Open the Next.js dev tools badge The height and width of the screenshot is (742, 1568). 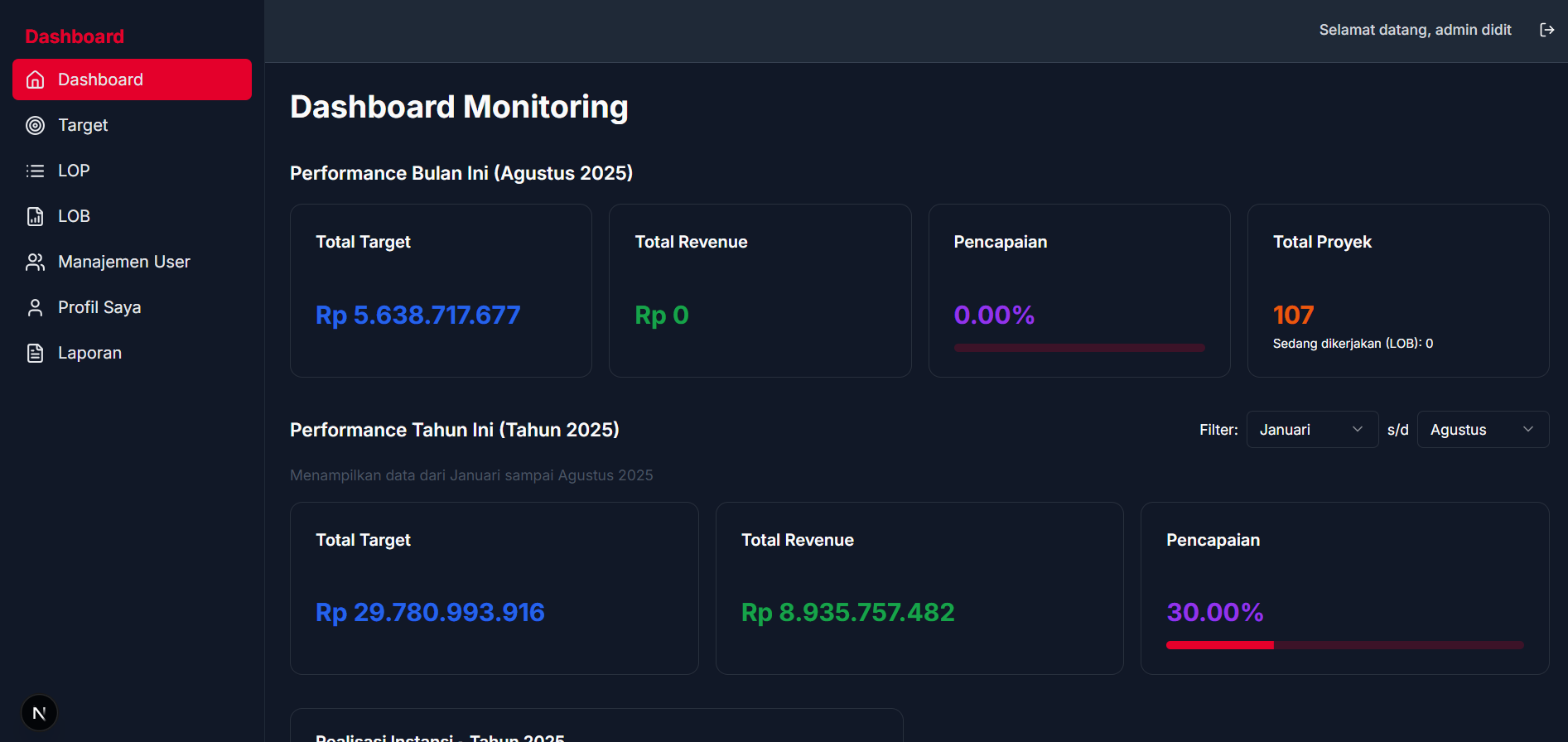39,713
